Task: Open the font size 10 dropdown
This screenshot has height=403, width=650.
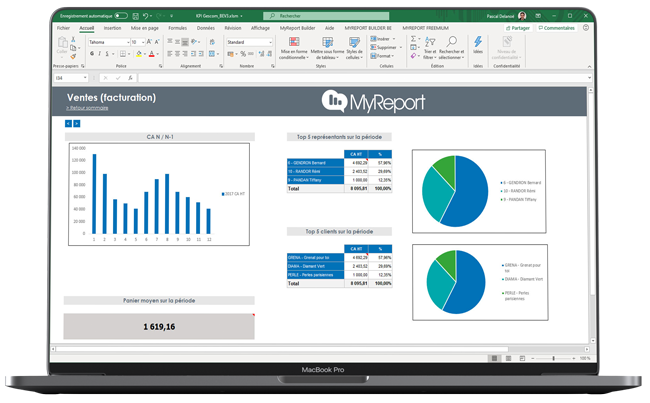Action: tap(143, 42)
